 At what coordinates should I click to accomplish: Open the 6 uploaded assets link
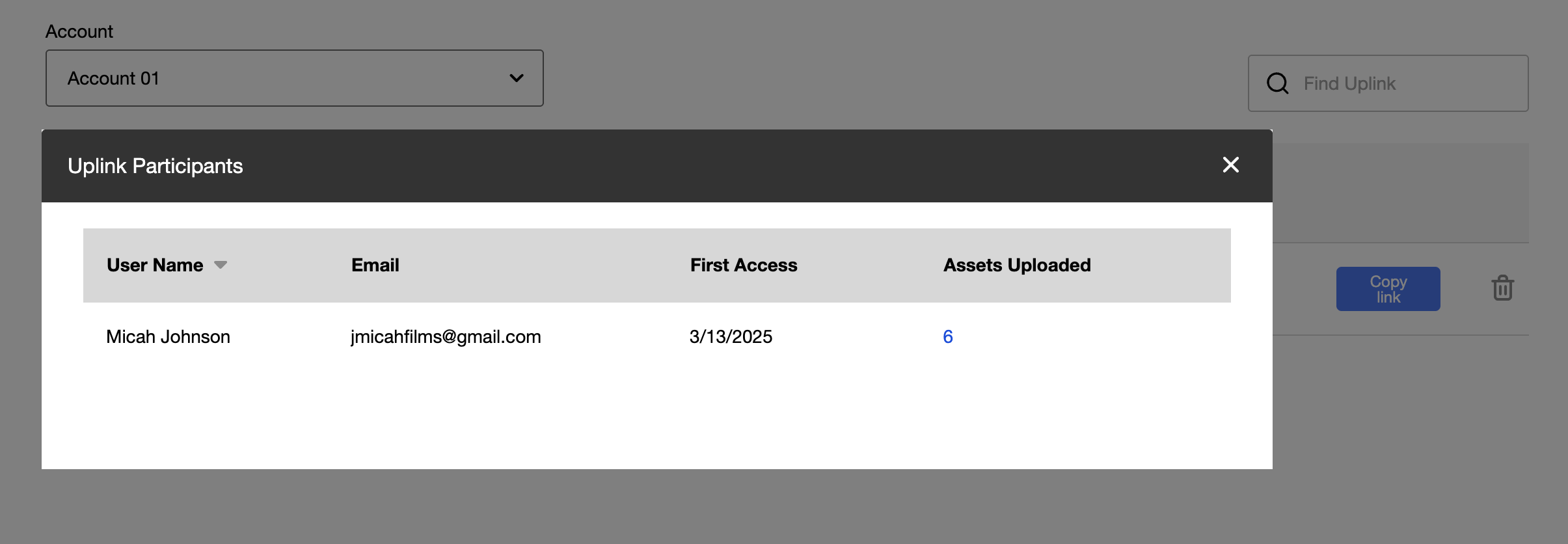click(948, 336)
